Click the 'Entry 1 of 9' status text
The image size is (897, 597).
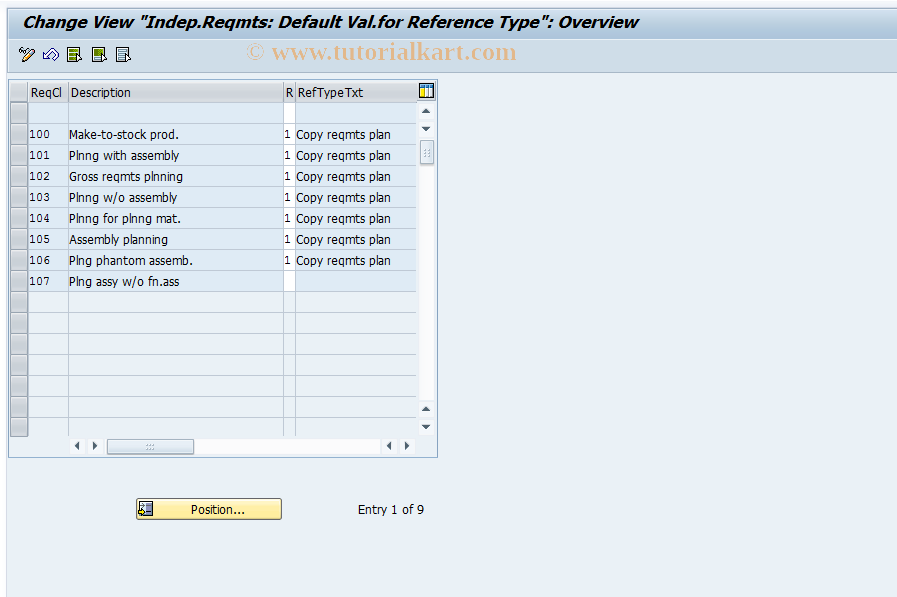tap(391, 510)
